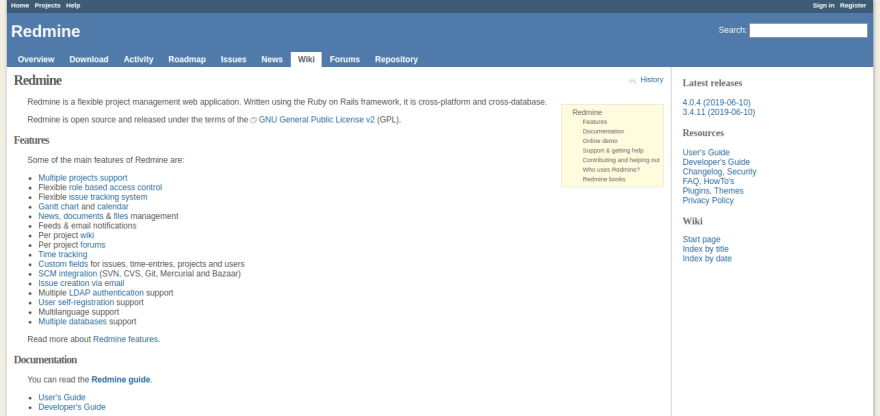Click the Search label link

click(x=732, y=30)
